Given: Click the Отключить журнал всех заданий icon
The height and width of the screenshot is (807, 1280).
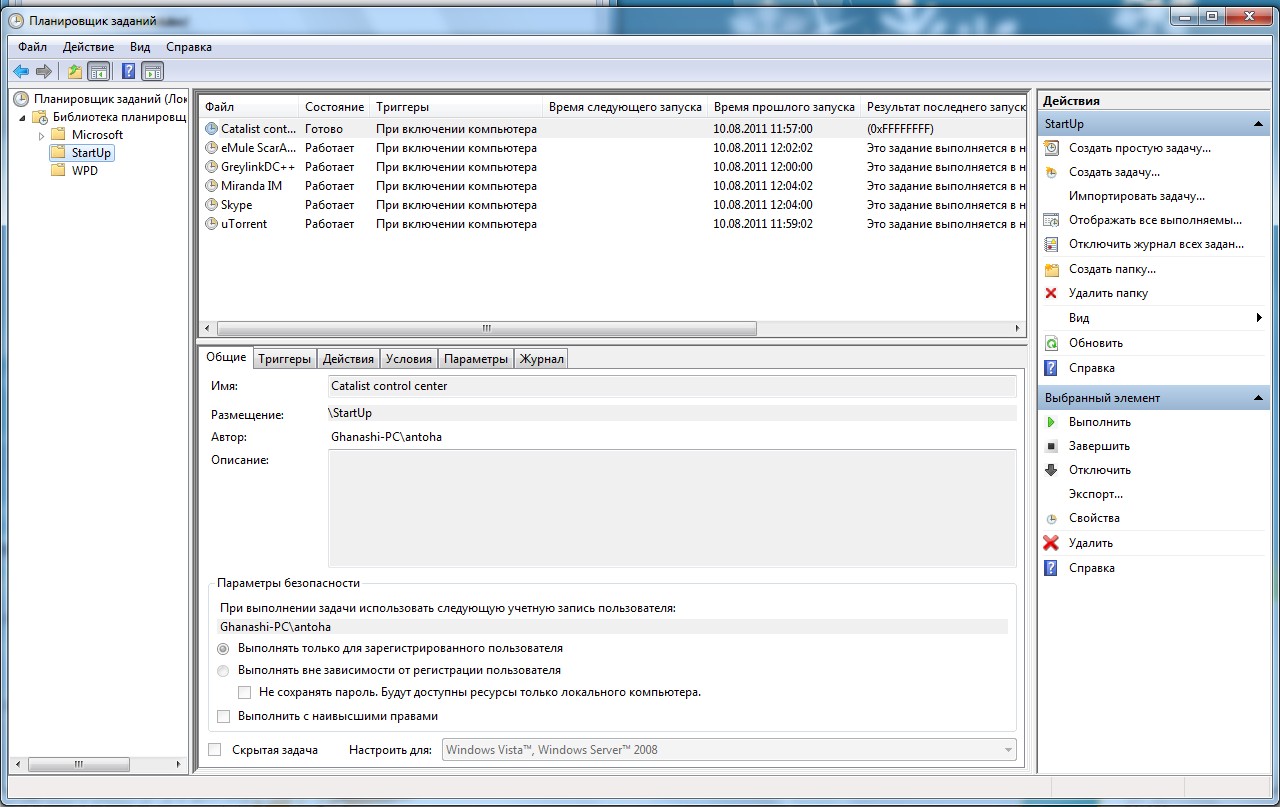Looking at the screenshot, I should (x=1051, y=244).
